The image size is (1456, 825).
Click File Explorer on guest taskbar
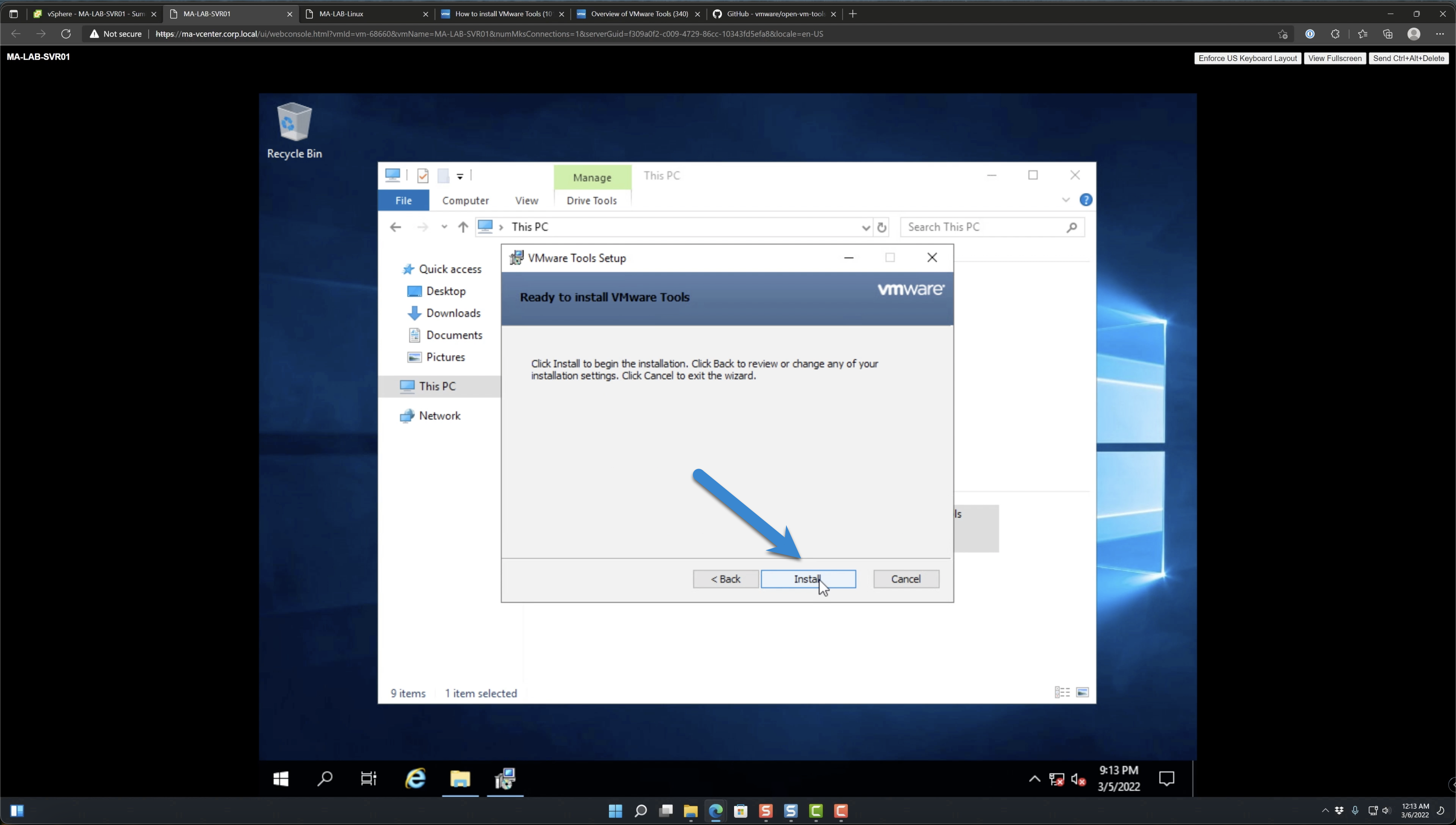pyautogui.click(x=460, y=779)
